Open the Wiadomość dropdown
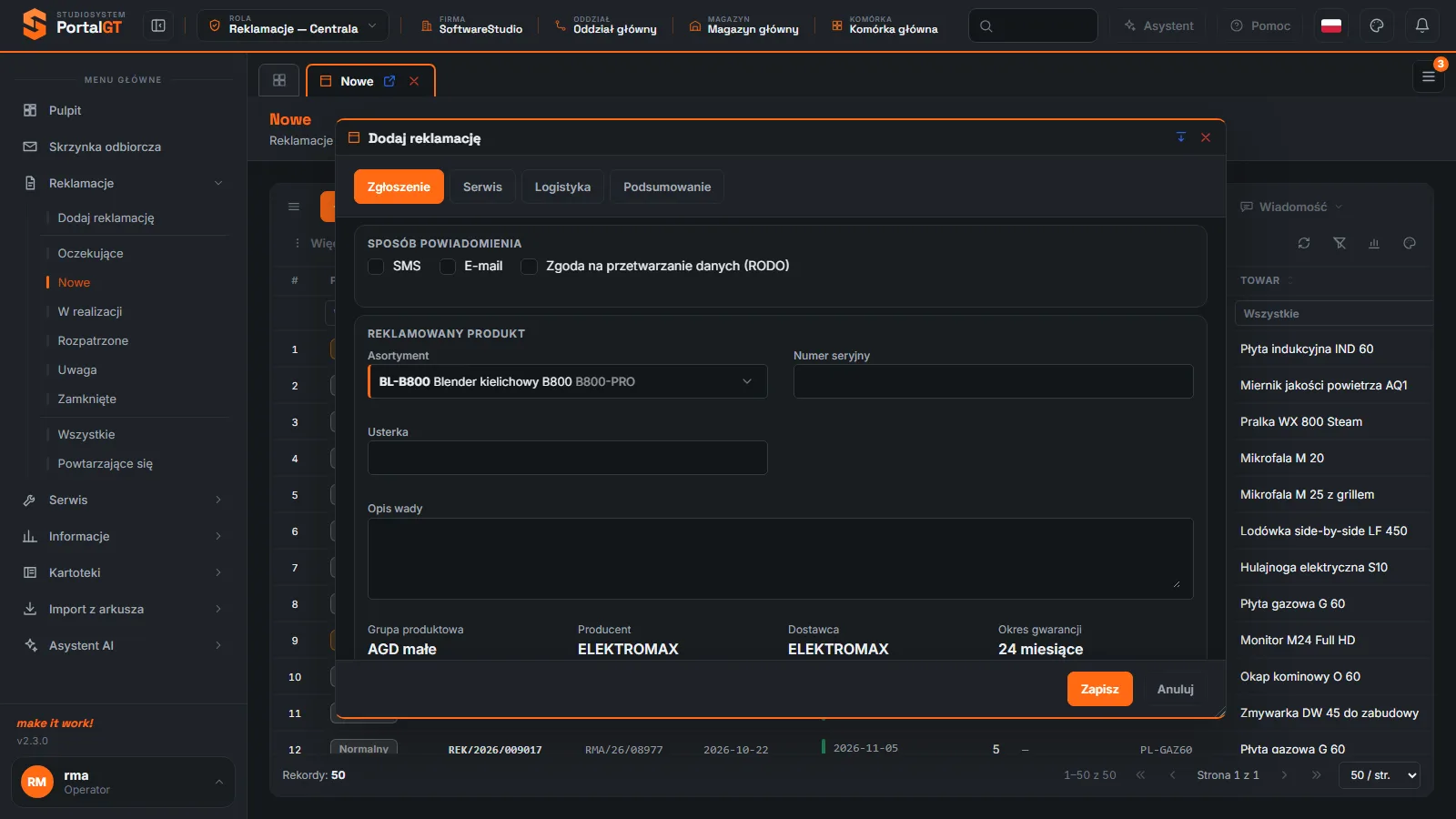Image resolution: width=1456 pixels, height=819 pixels. click(x=1291, y=207)
